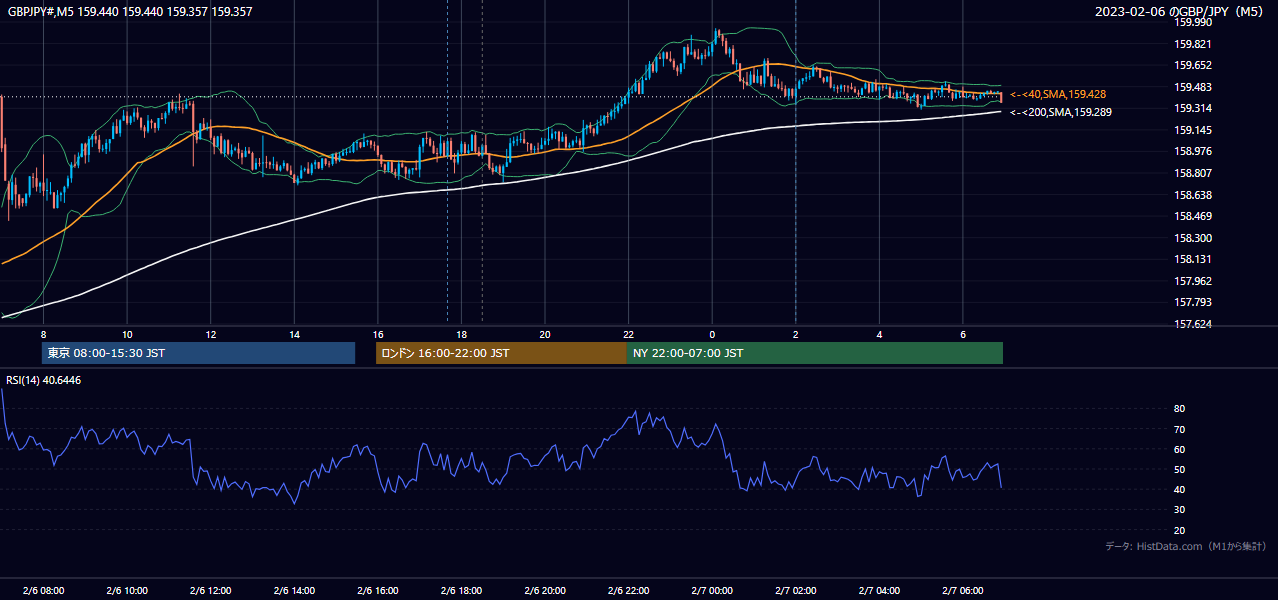Click the price axis label 159.483

[x=1192, y=87]
